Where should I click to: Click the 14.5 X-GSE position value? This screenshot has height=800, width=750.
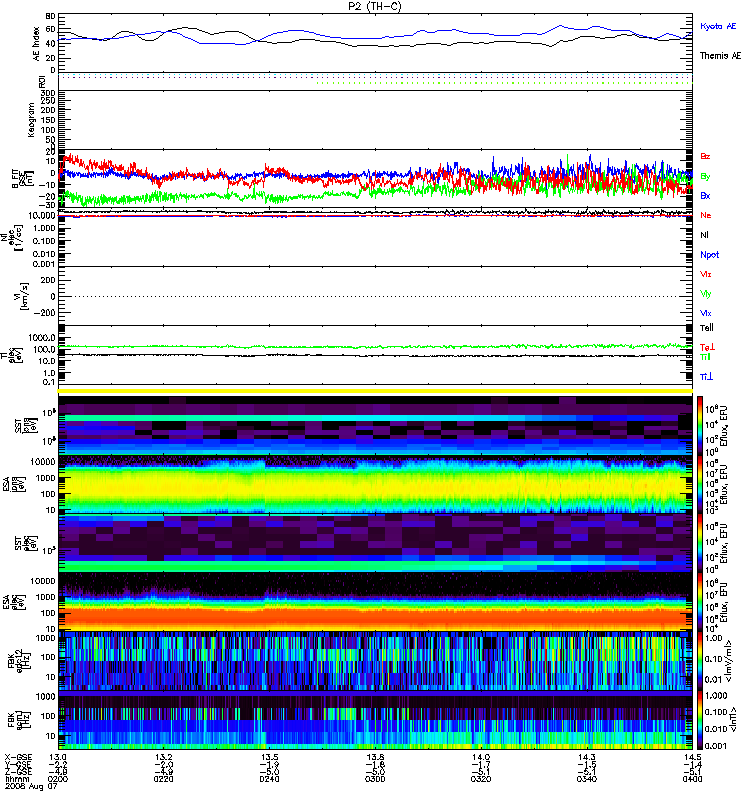(x=692, y=757)
